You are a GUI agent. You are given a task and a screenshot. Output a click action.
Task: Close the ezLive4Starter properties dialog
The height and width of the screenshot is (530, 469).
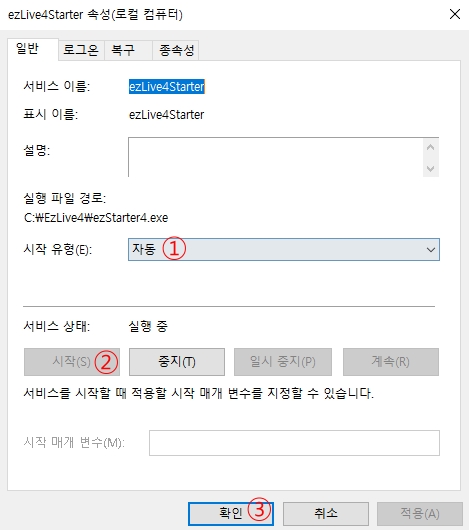[455, 14]
